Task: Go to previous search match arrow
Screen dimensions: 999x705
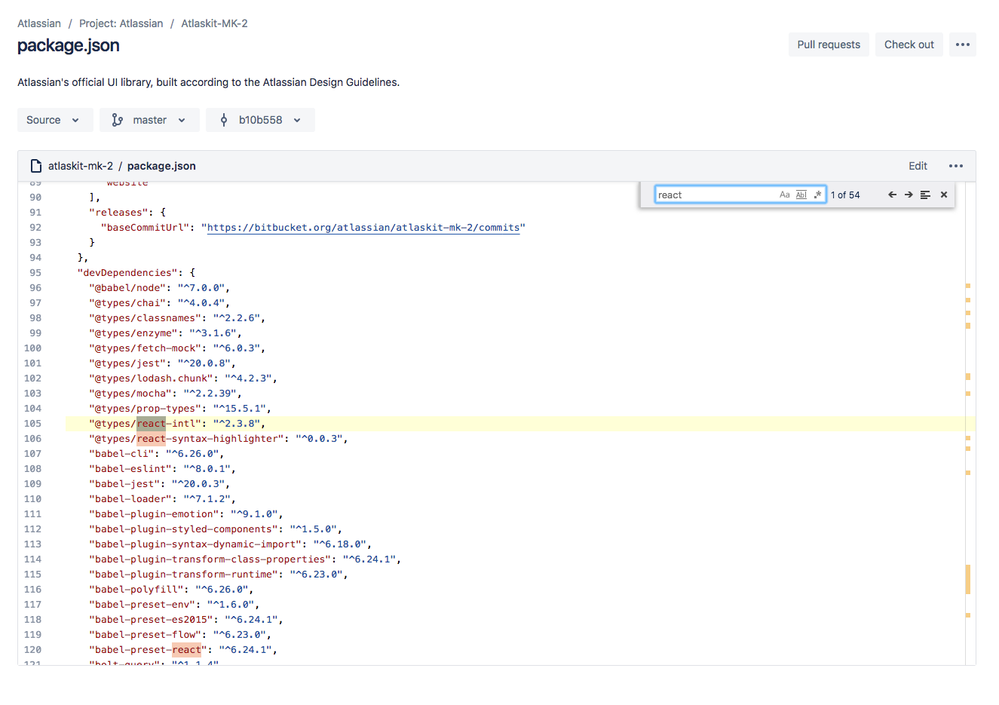Action: pyautogui.click(x=892, y=195)
